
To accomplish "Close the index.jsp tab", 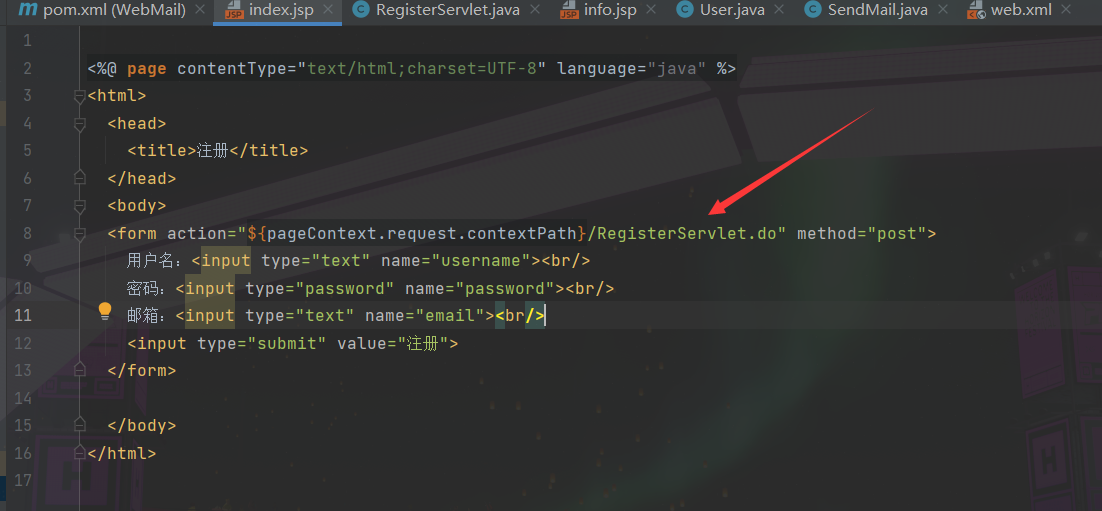I will coord(328,11).
